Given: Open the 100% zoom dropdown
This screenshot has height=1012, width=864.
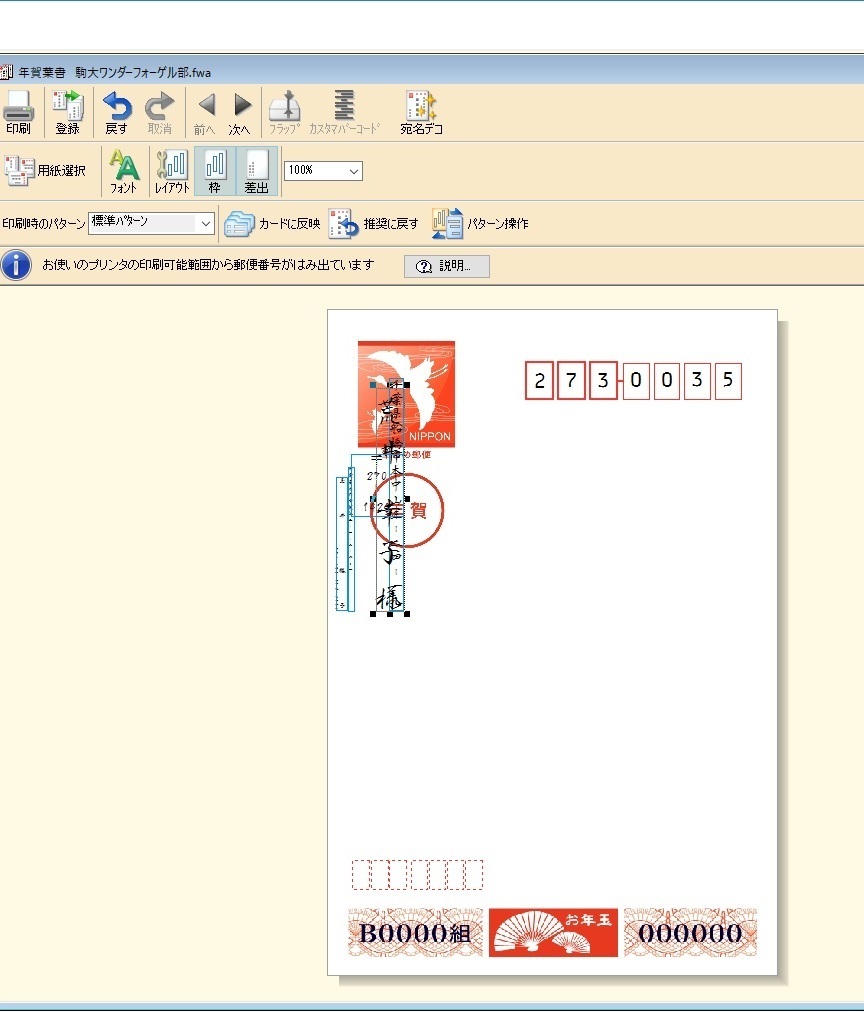Looking at the screenshot, I should coord(323,170).
